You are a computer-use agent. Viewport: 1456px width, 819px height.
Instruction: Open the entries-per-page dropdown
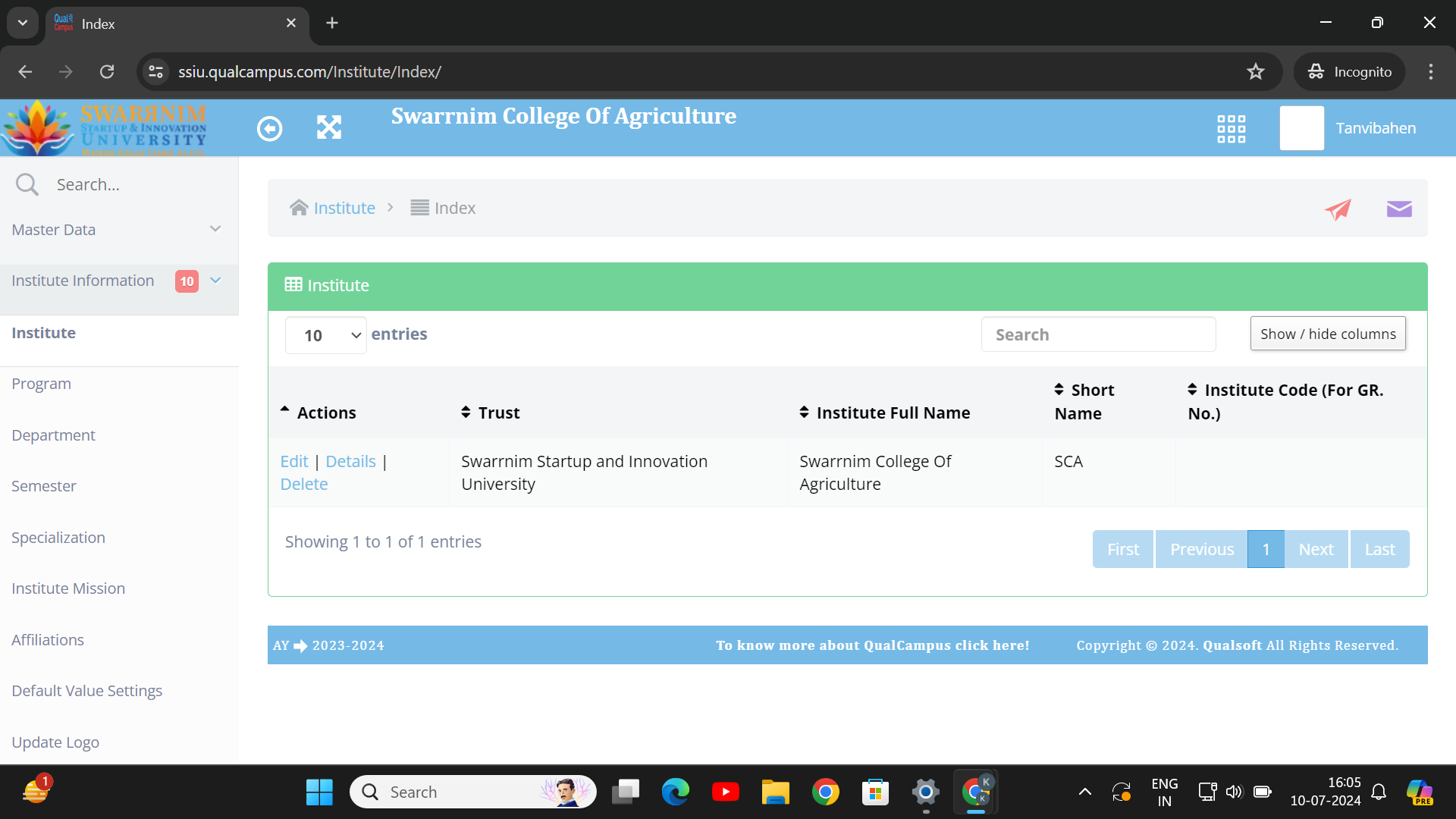coord(326,335)
